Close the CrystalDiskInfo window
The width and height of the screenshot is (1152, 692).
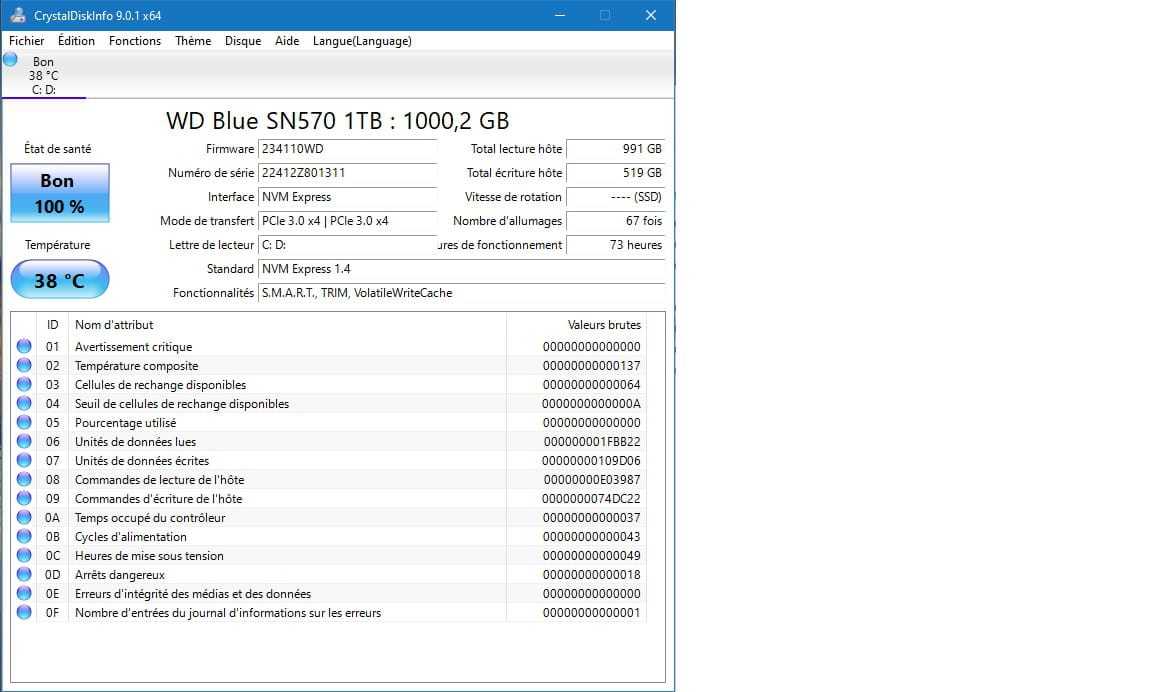(650, 15)
